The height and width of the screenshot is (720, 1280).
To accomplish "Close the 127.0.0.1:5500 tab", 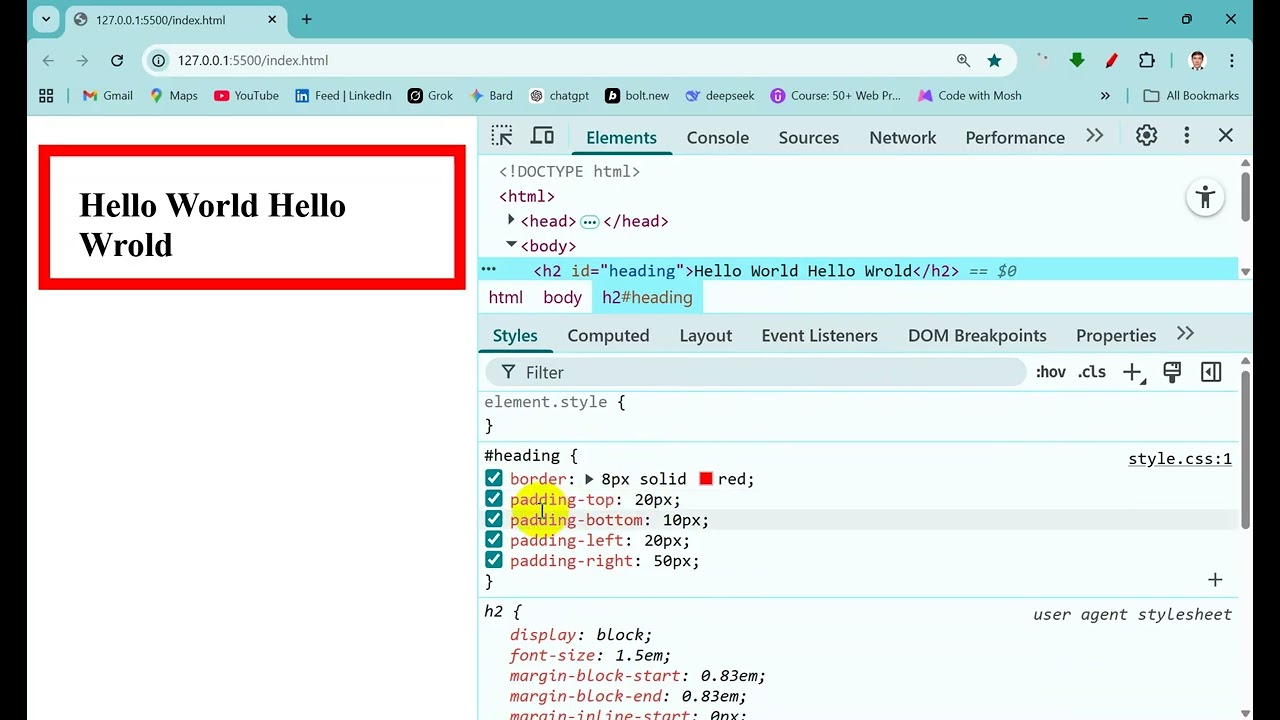I will pos(274,19).
